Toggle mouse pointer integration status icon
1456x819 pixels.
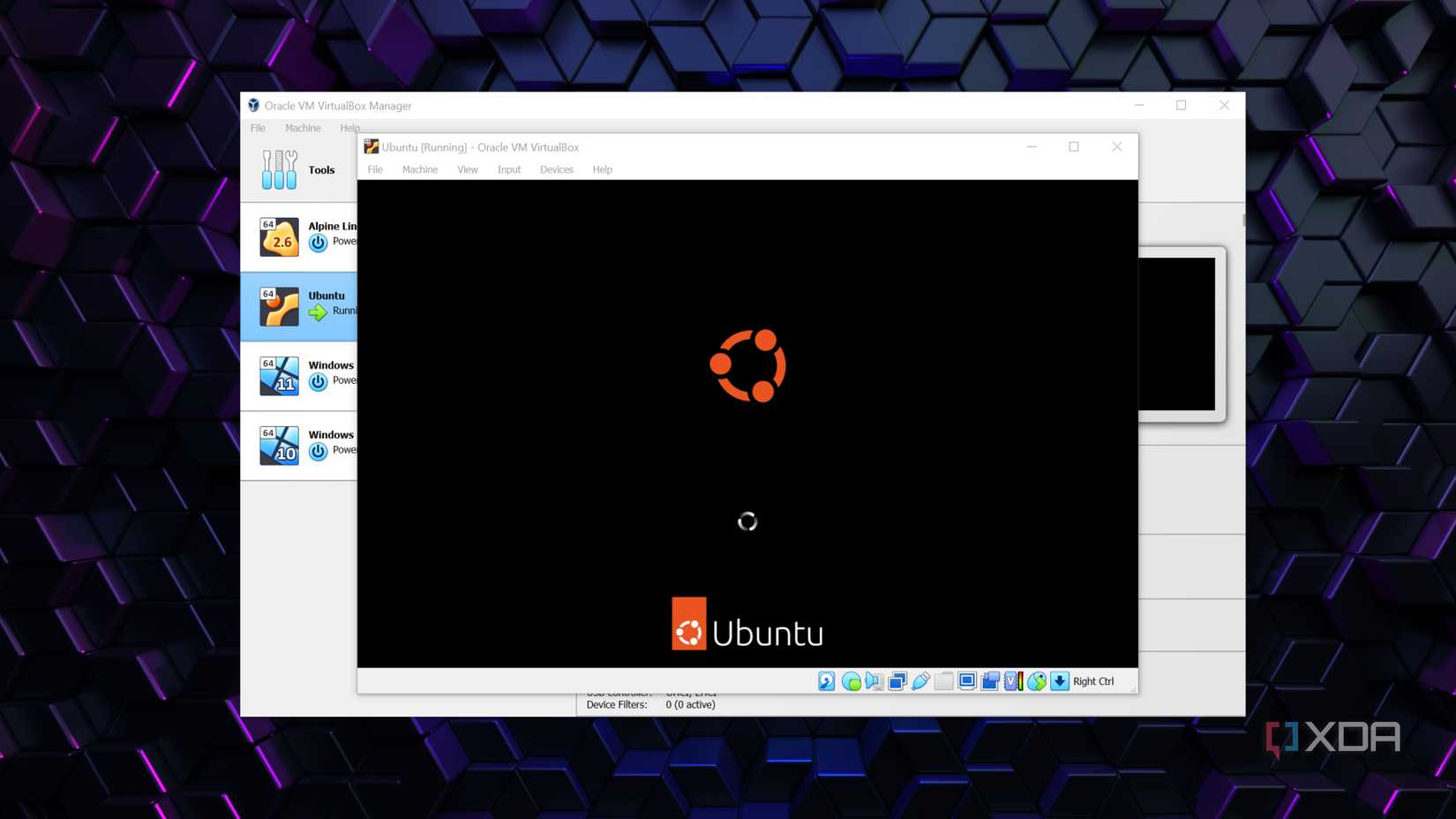point(1036,681)
